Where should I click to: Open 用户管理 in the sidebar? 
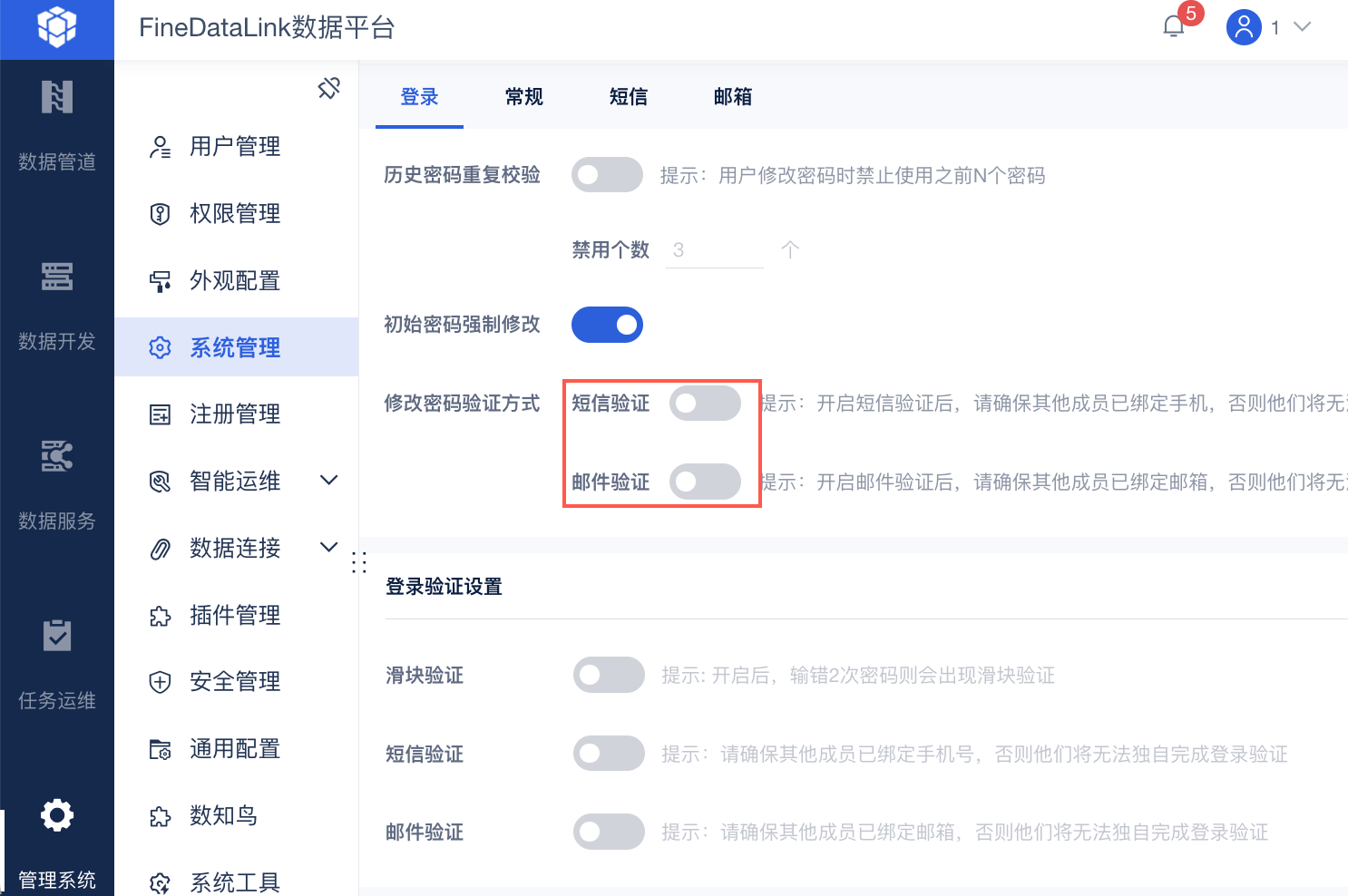point(234,147)
